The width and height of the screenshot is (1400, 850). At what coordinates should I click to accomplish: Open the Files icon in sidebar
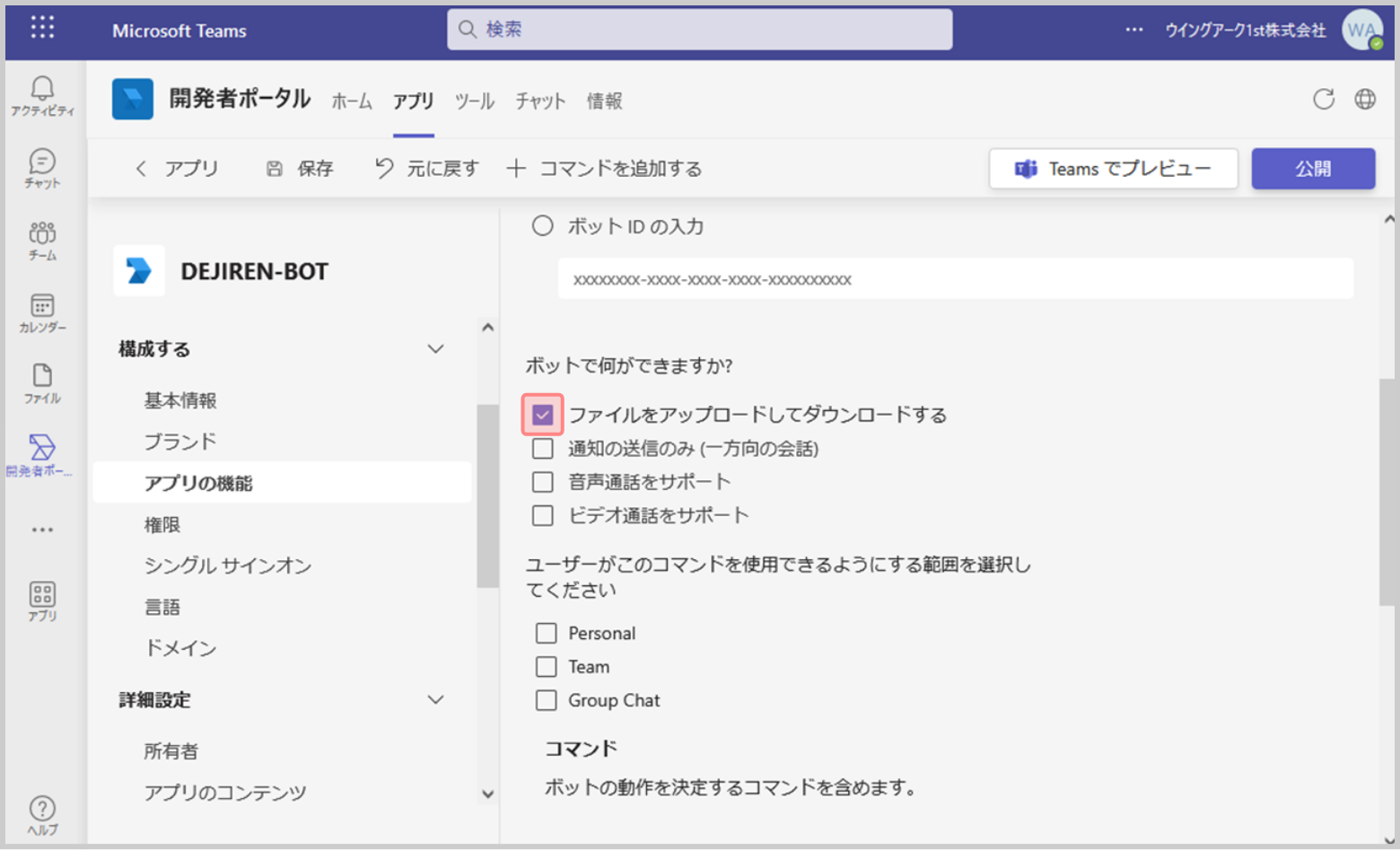[x=42, y=376]
